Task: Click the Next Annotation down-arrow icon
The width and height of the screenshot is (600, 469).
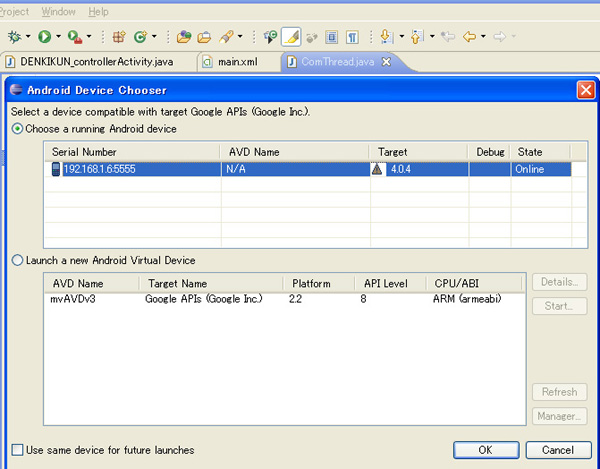Action: pyautogui.click(x=387, y=37)
